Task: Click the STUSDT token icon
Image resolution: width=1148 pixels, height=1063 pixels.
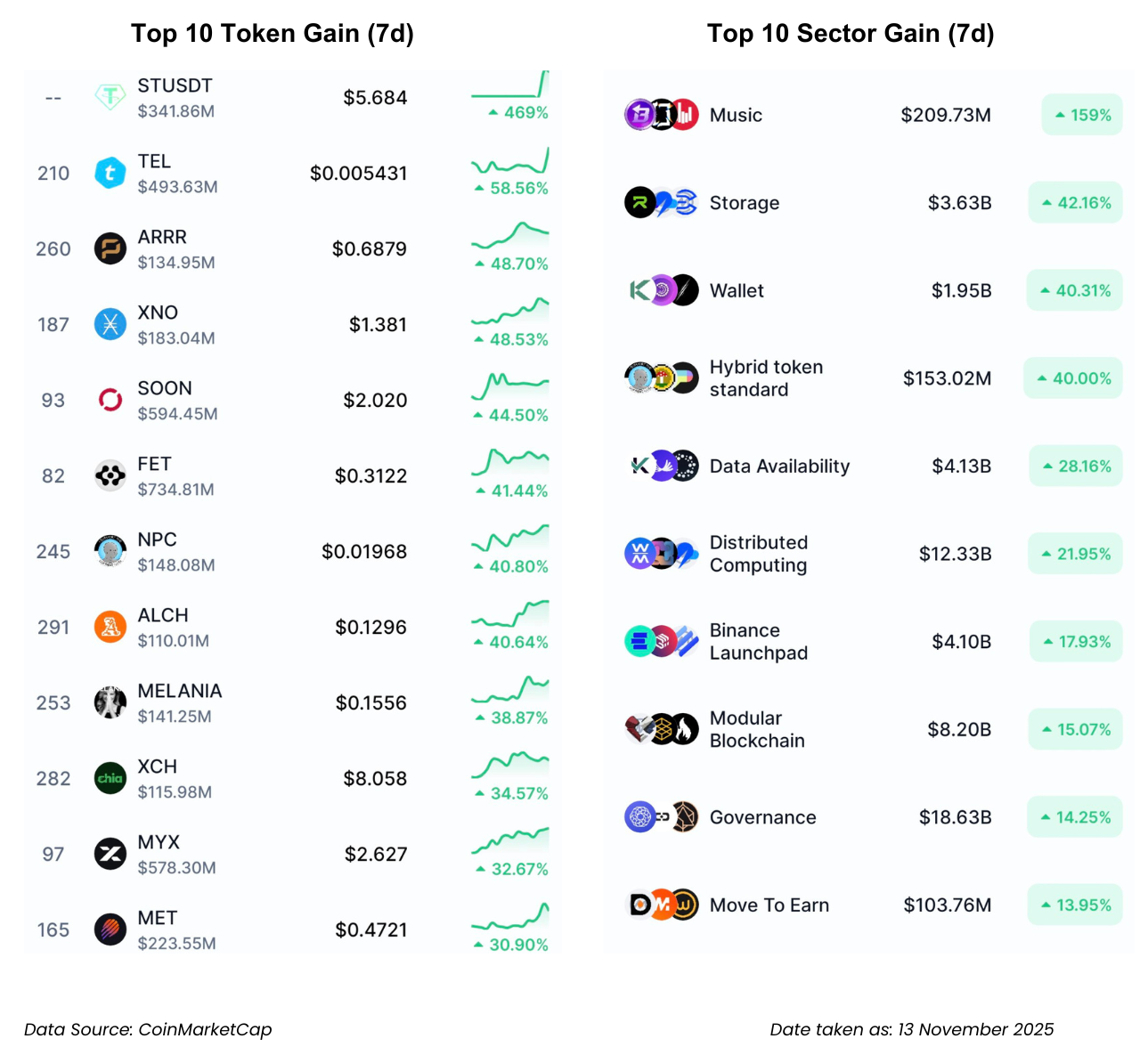Action: (x=110, y=97)
